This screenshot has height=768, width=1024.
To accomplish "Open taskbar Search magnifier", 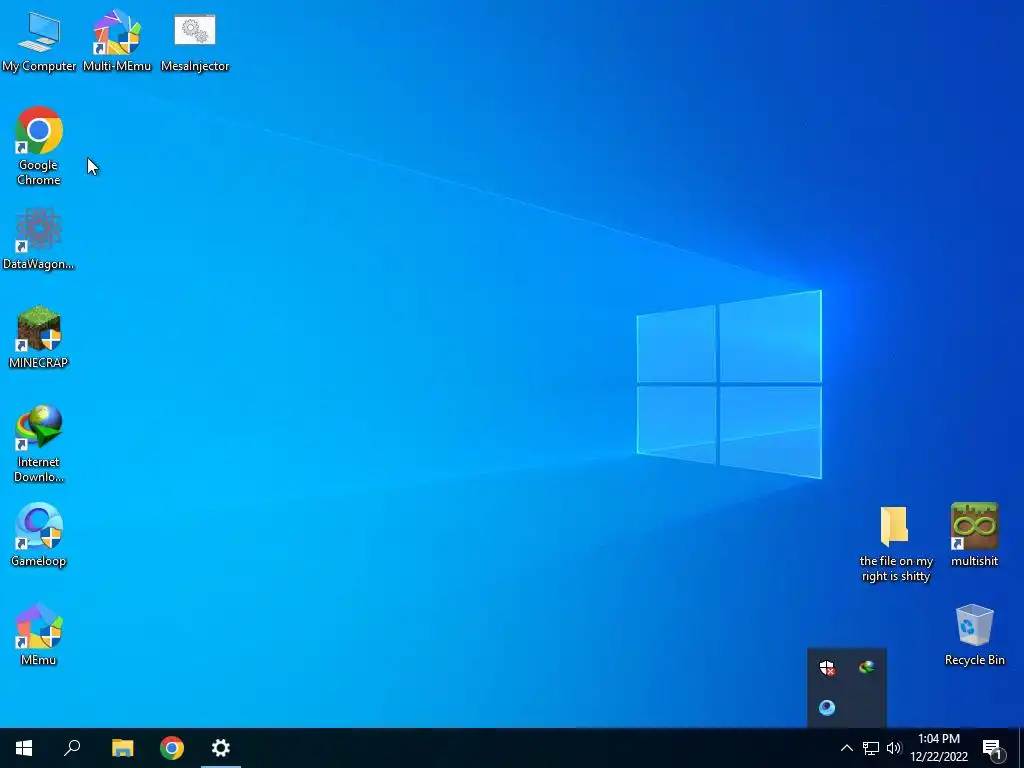I will pos(72,748).
